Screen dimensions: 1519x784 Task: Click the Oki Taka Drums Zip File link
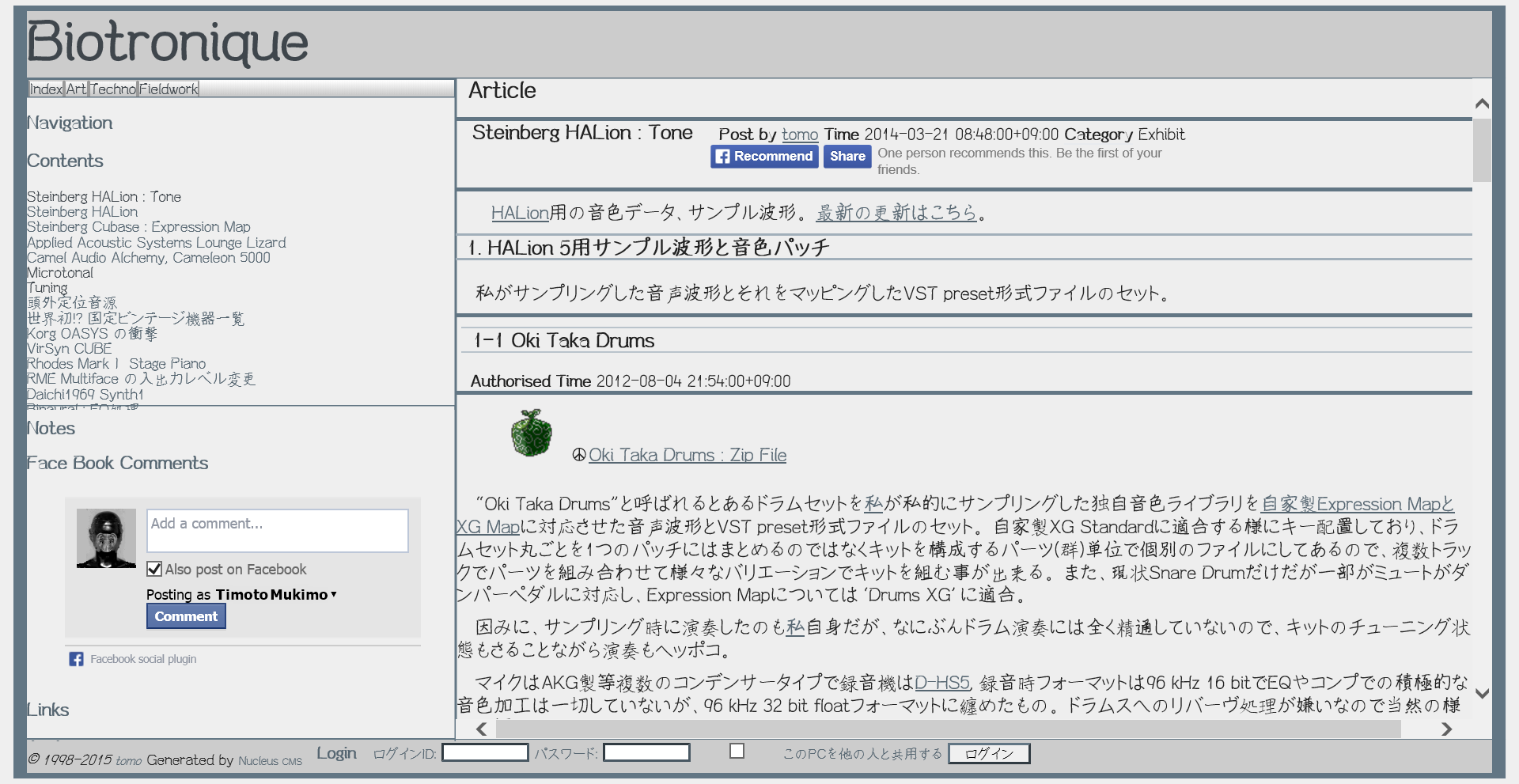[687, 455]
